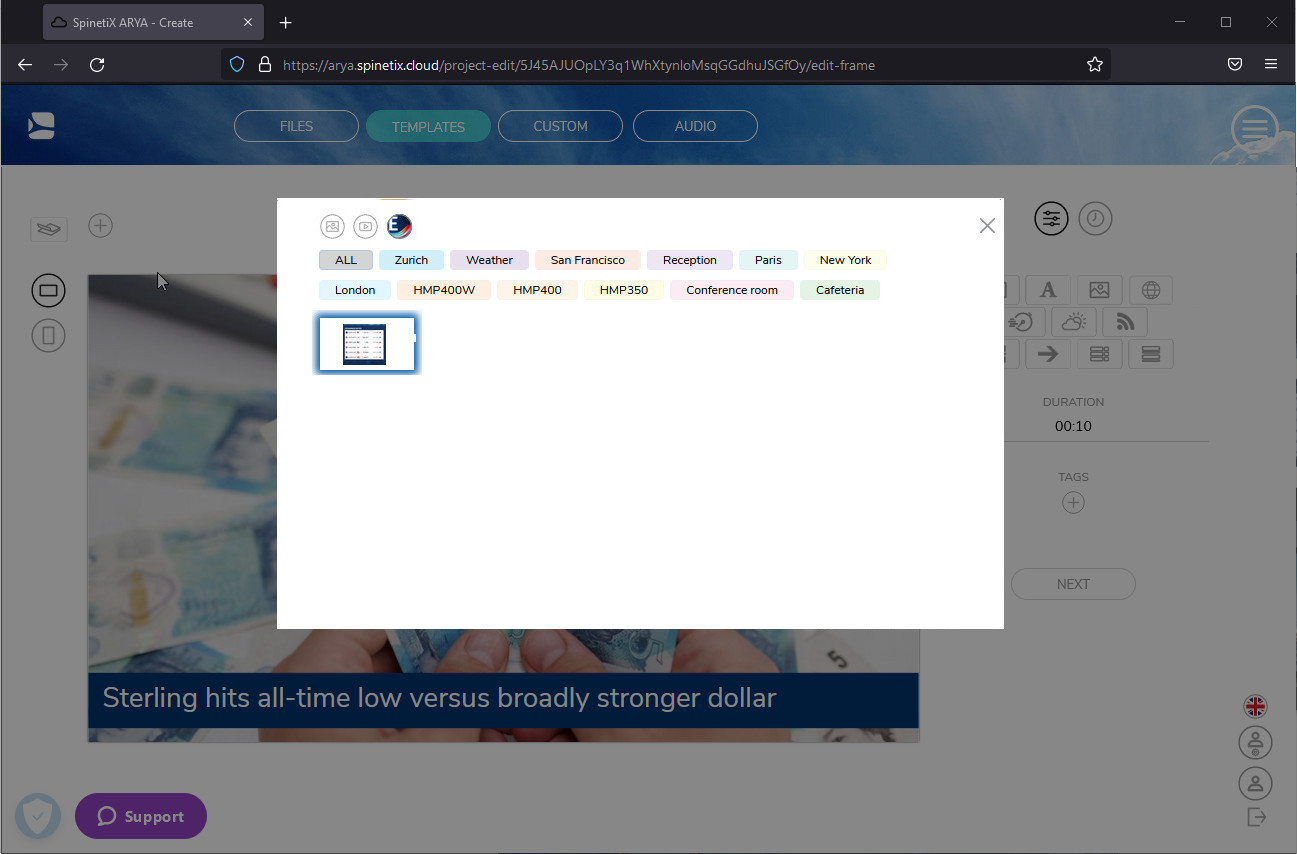Click the NEXT button

pyautogui.click(x=1073, y=584)
